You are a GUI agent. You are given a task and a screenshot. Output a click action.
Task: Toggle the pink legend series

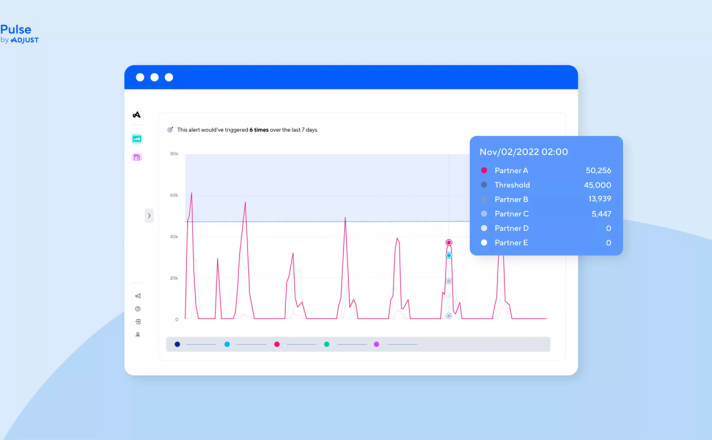point(277,344)
